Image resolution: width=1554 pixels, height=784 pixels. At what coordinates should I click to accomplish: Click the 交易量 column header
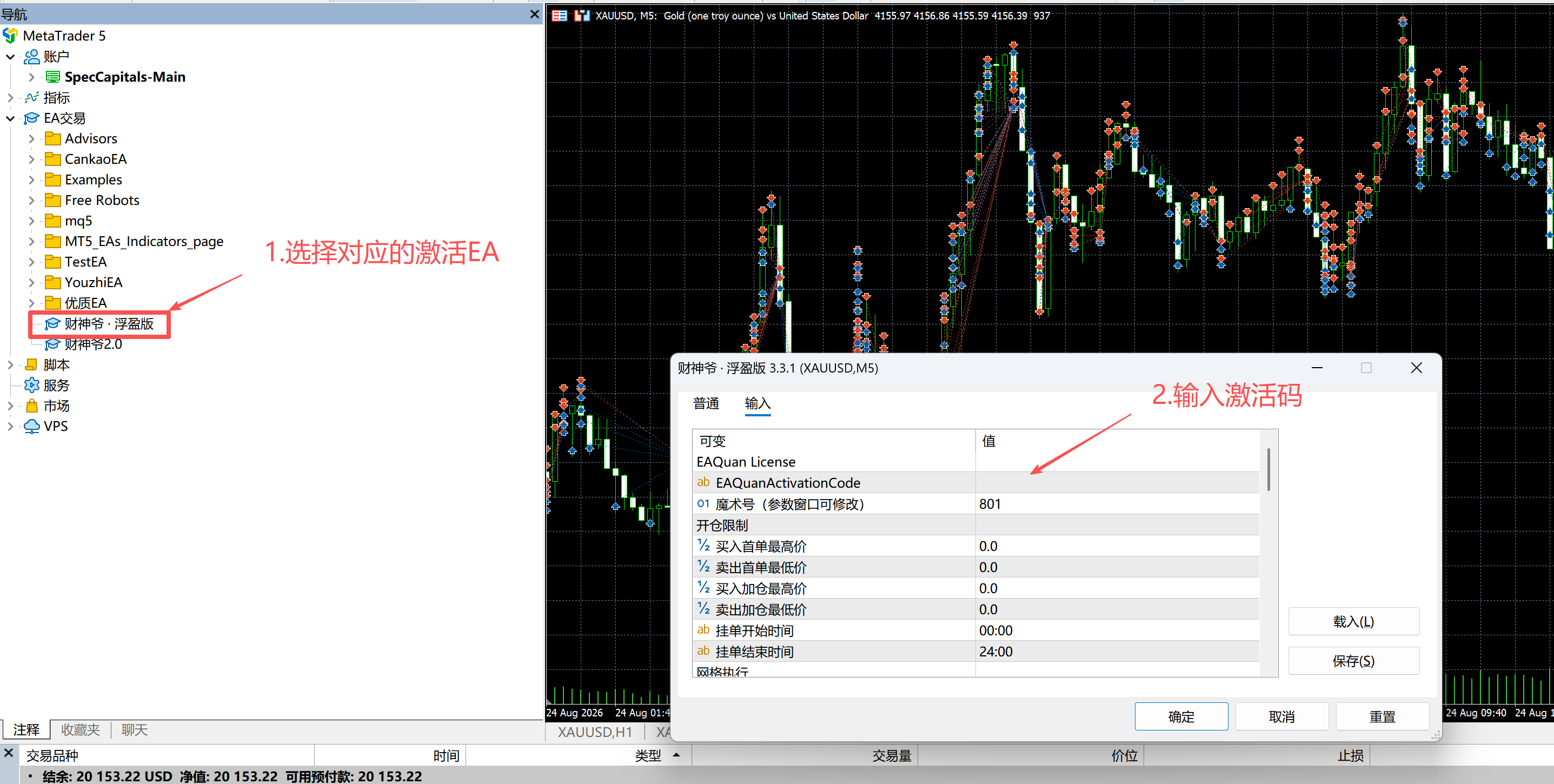click(x=805, y=756)
